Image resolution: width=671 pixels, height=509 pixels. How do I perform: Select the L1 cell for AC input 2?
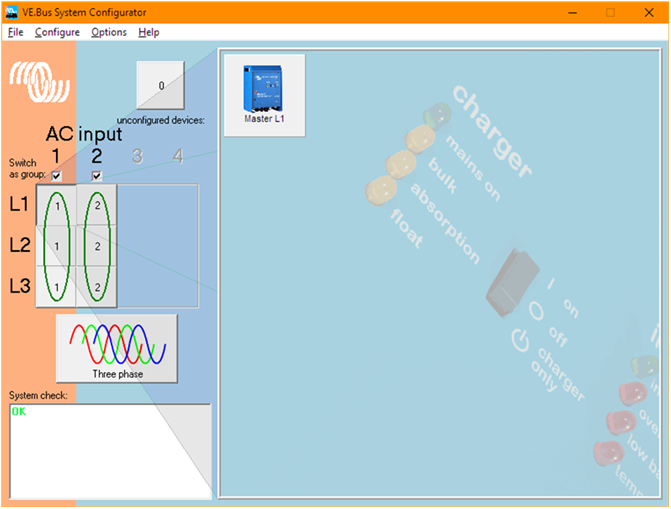pos(97,205)
